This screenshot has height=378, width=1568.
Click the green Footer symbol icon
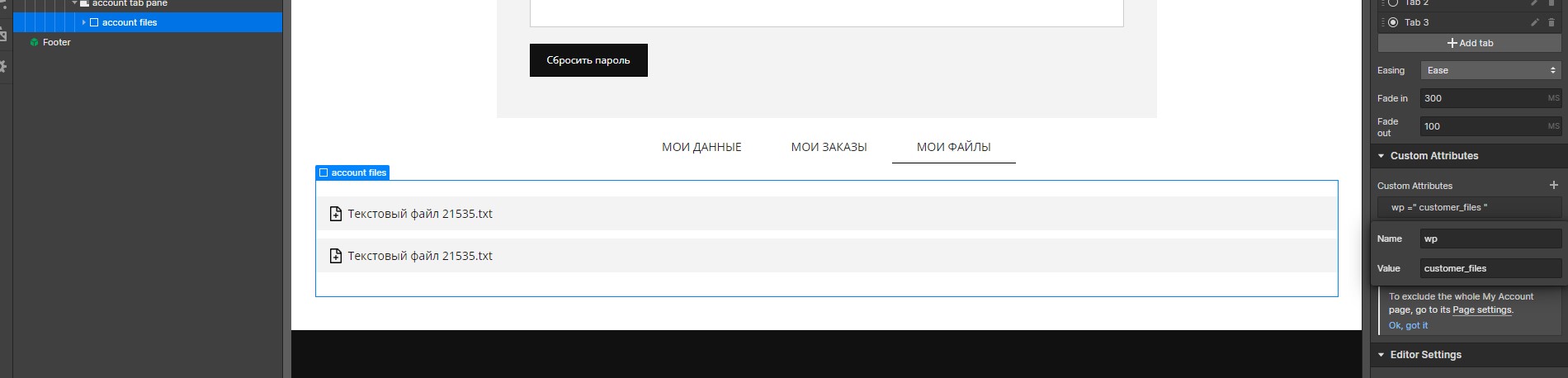[x=34, y=42]
